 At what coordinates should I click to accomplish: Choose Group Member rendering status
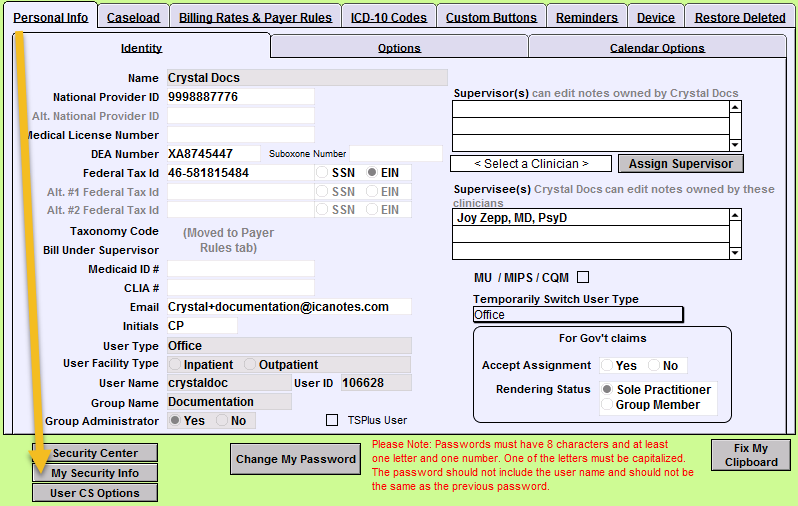click(607, 404)
